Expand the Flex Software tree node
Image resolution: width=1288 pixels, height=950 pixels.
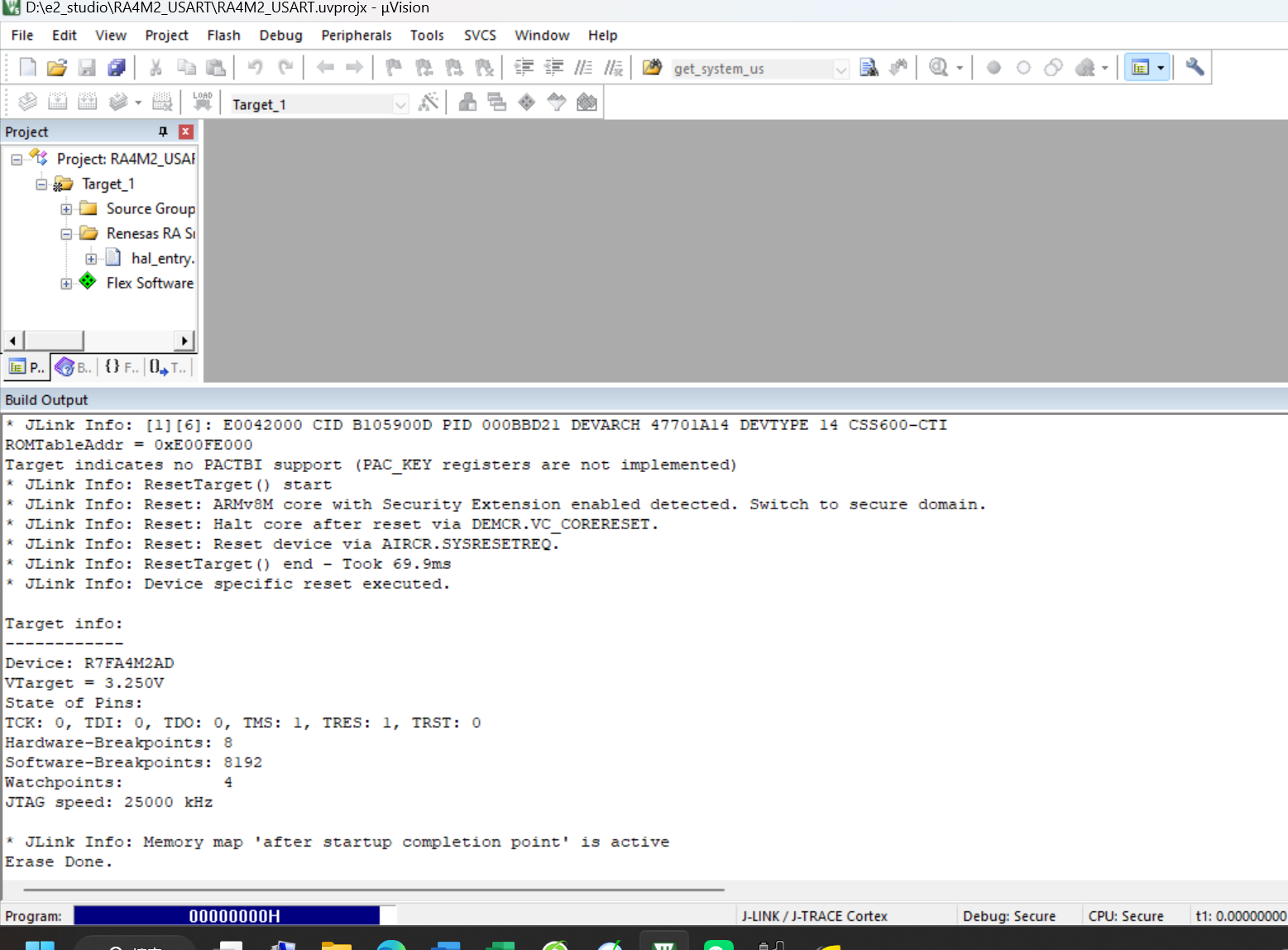coord(66,284)
